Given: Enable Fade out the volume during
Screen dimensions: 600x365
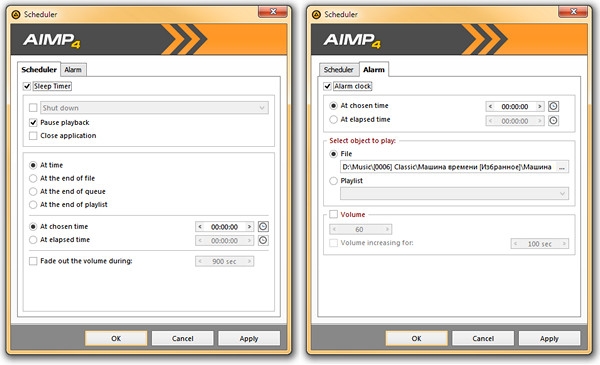Looking at the screenshot, I should 33,261.
